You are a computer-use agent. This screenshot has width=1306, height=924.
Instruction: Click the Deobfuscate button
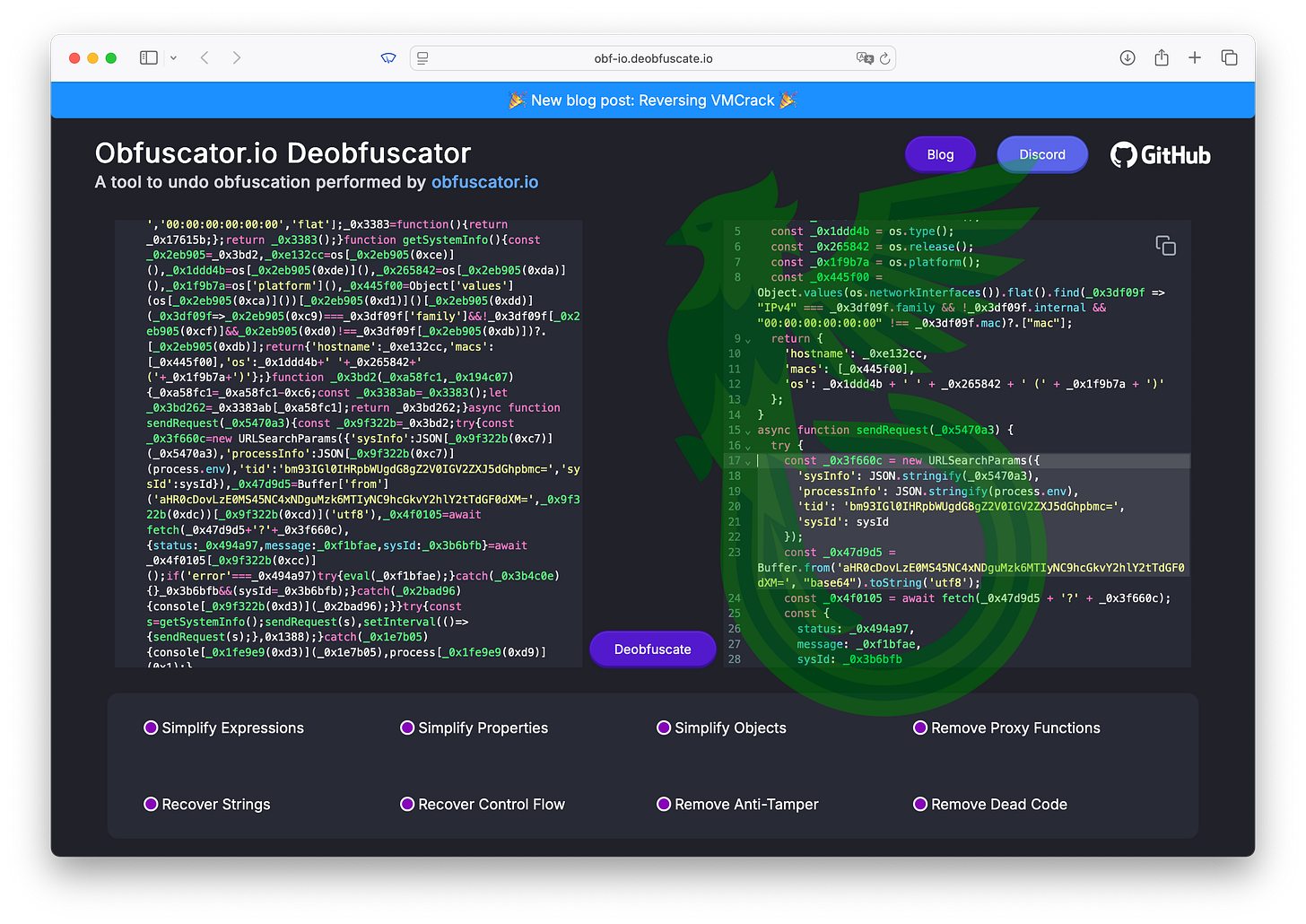[x=653, y=649]
